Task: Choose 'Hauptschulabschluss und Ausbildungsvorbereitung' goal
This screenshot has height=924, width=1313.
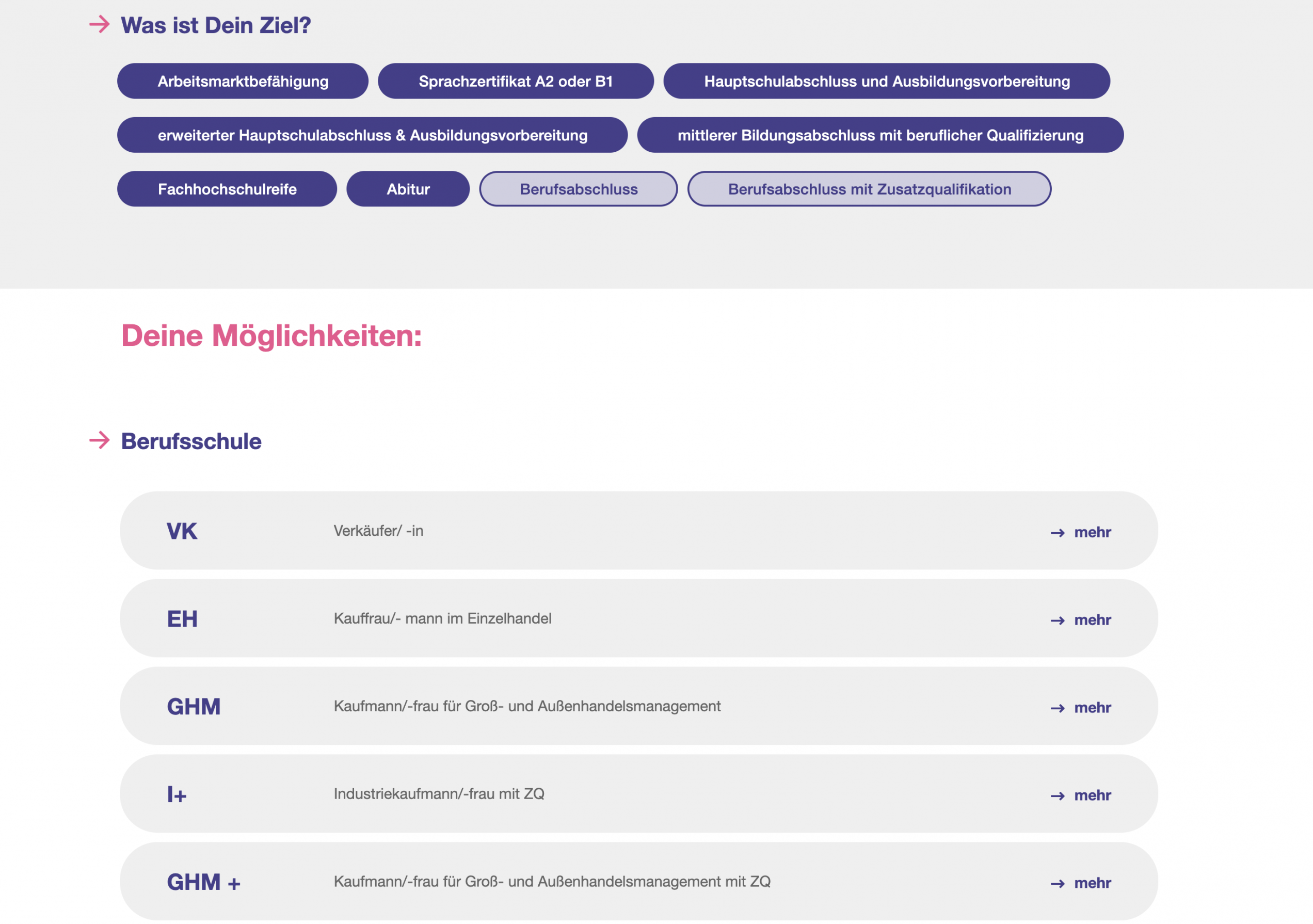Action: (x=886, y=81)
